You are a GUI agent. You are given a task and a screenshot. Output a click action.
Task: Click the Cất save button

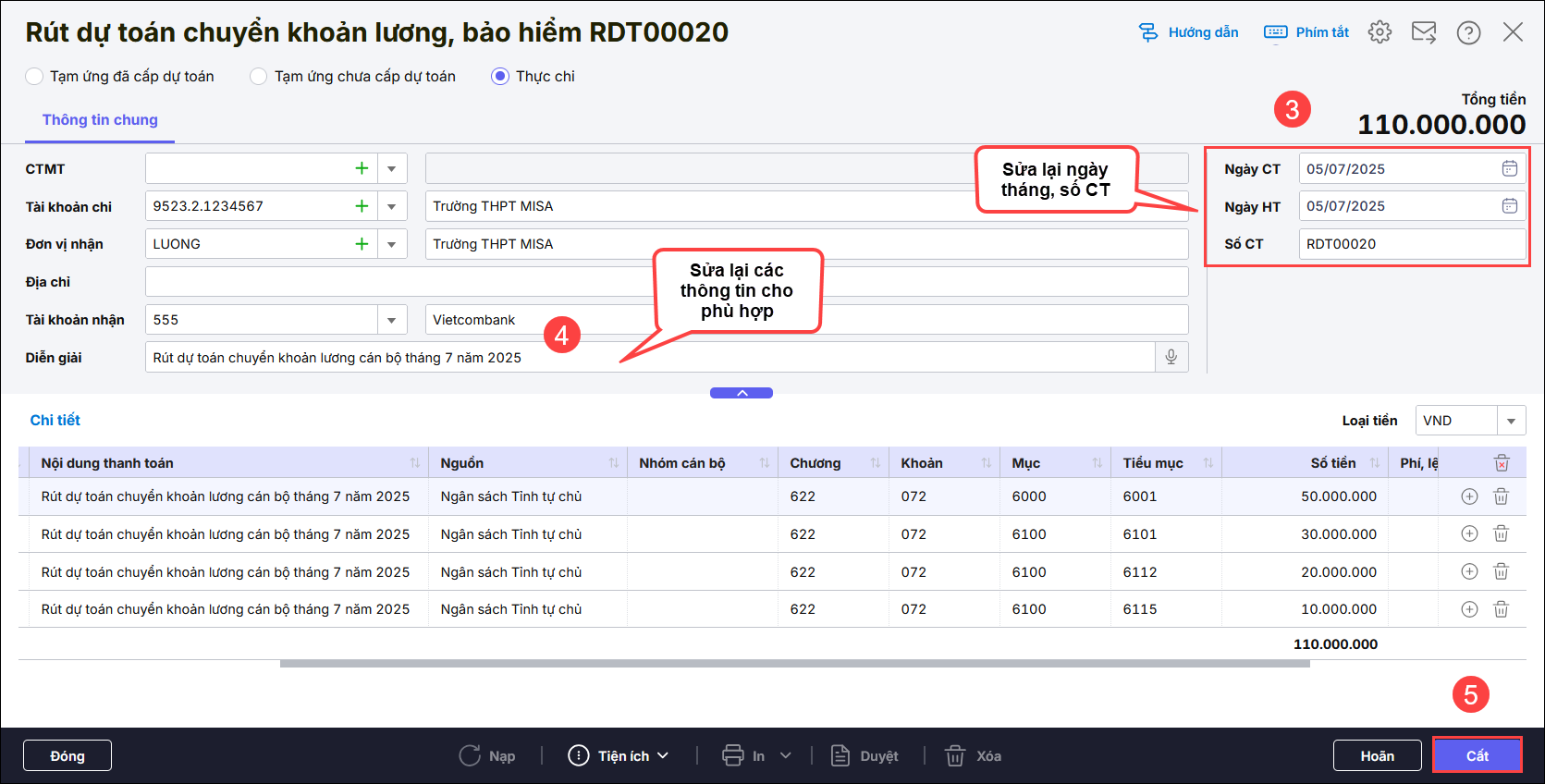click(1477, 755)
